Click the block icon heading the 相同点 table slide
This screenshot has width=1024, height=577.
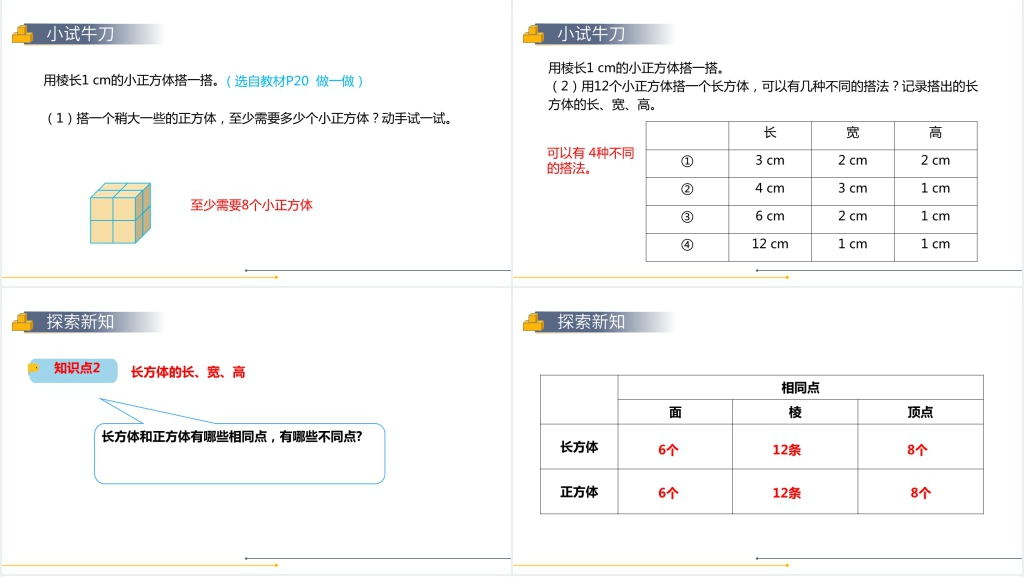tap(533, 322)
